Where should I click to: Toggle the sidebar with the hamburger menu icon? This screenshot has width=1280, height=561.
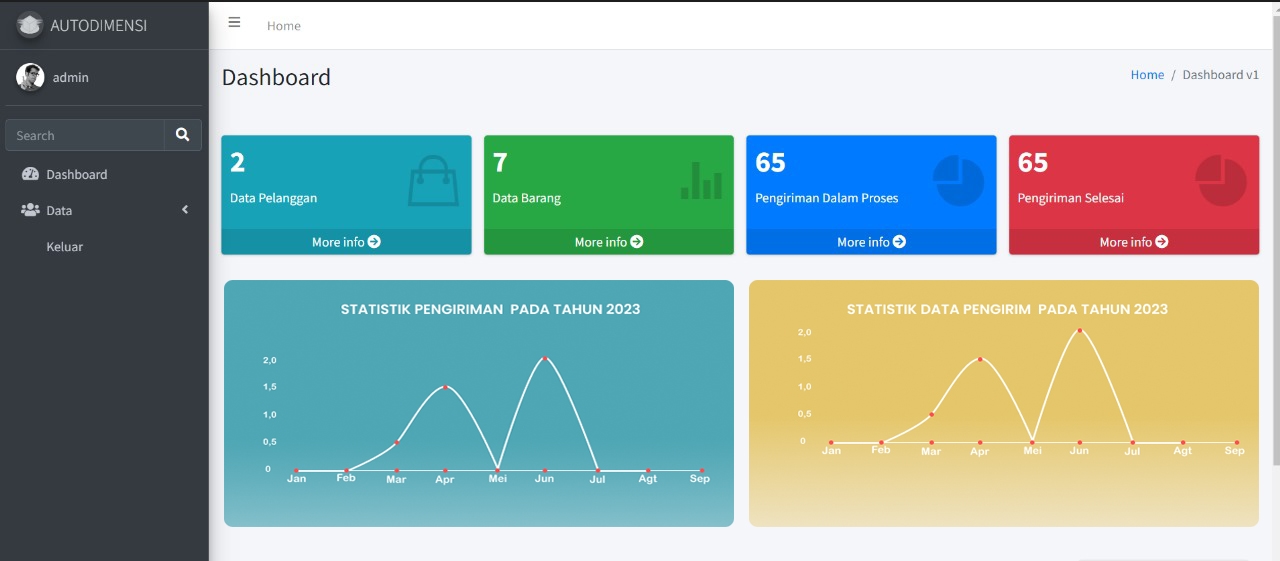(234, 22)
